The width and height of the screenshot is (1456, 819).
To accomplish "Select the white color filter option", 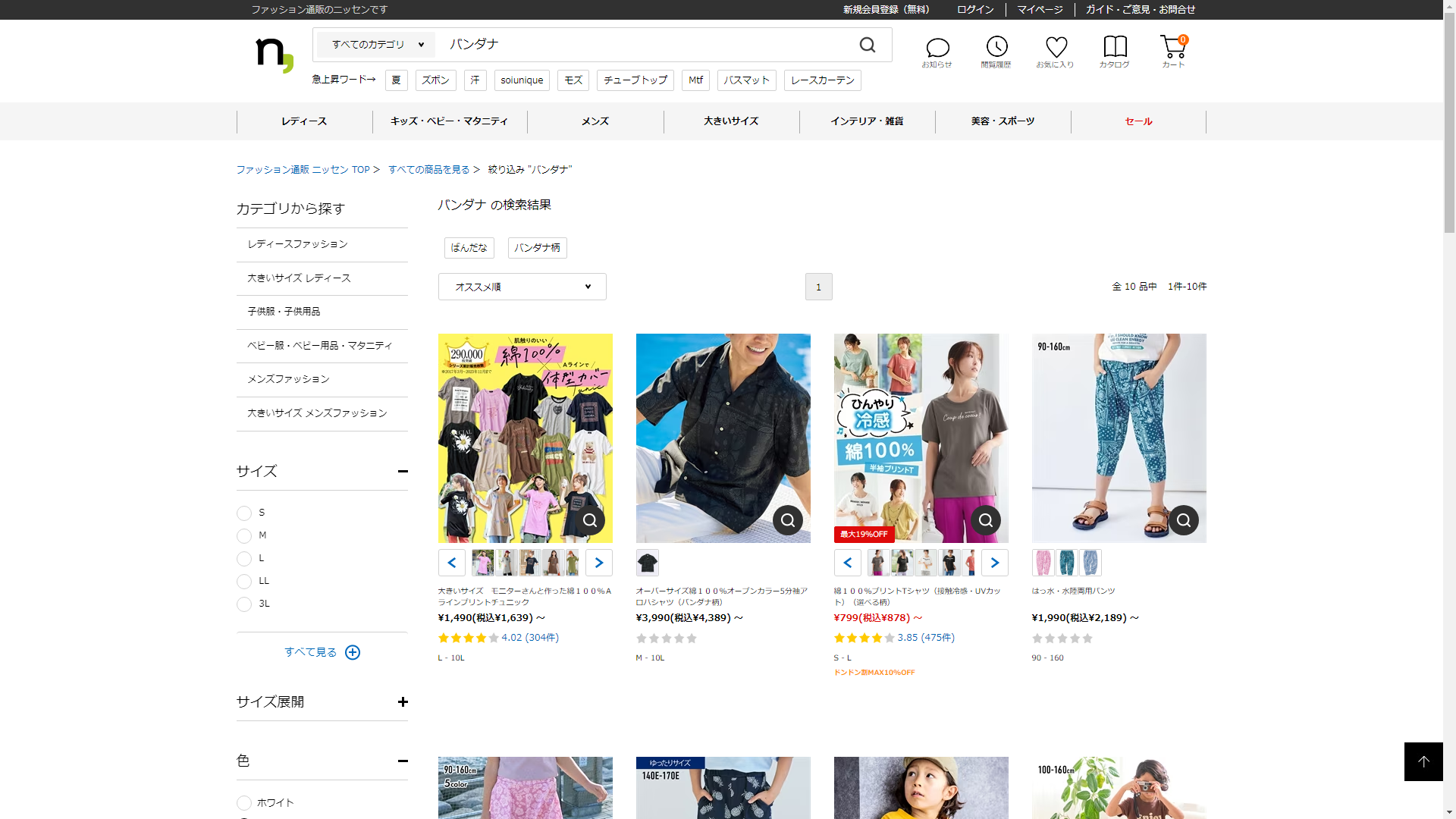I will pos(244,803).
